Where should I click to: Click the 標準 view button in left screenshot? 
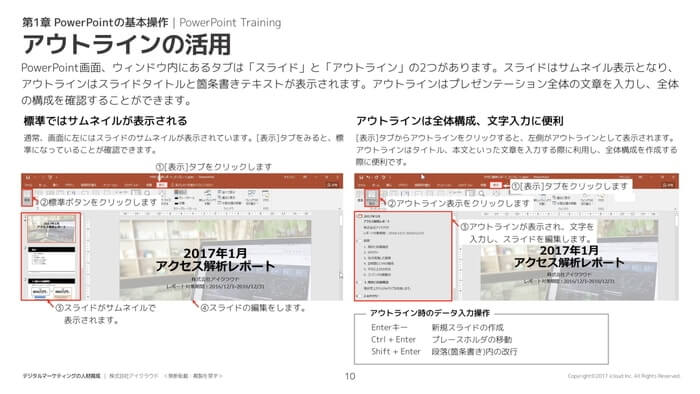[27, 198]
